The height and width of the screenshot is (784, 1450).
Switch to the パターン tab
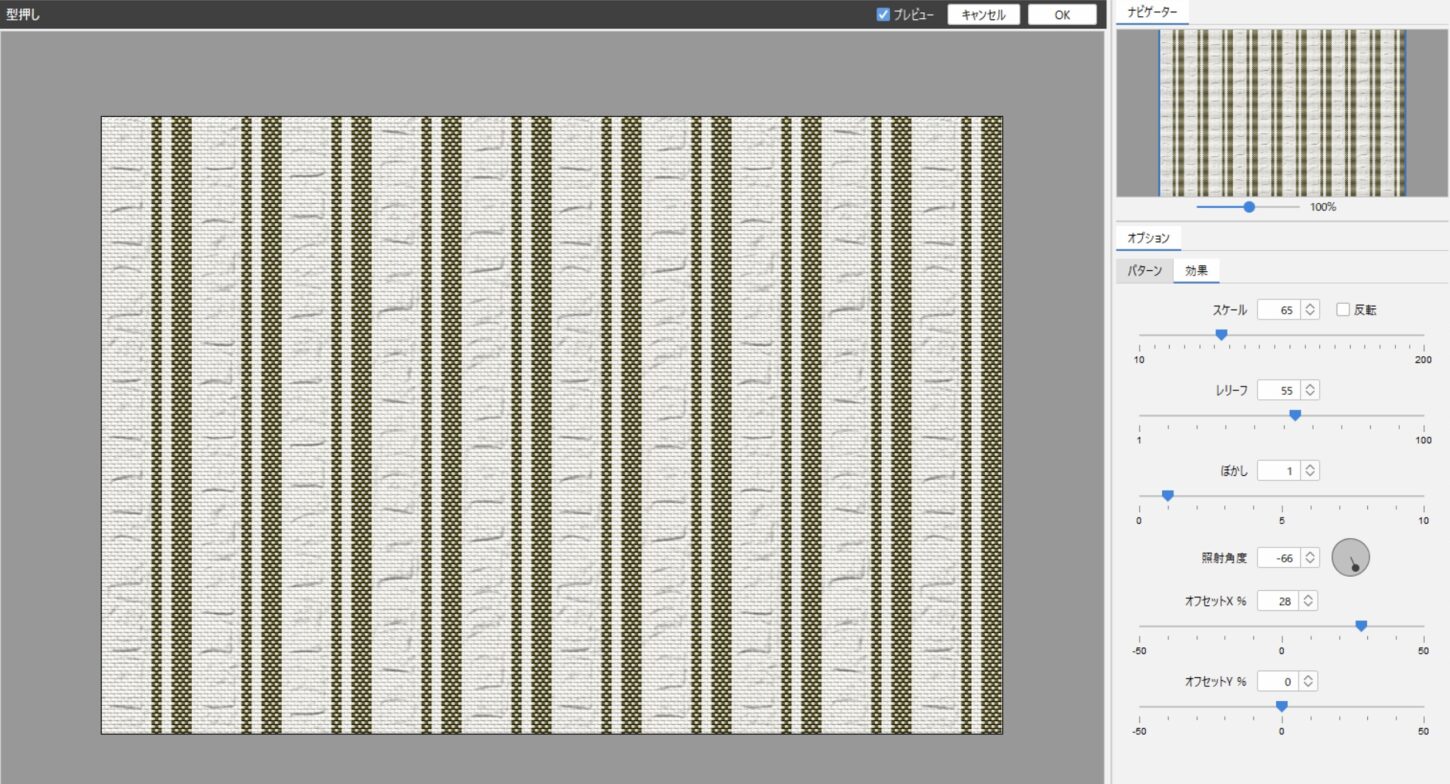[x=1145, y=271]
